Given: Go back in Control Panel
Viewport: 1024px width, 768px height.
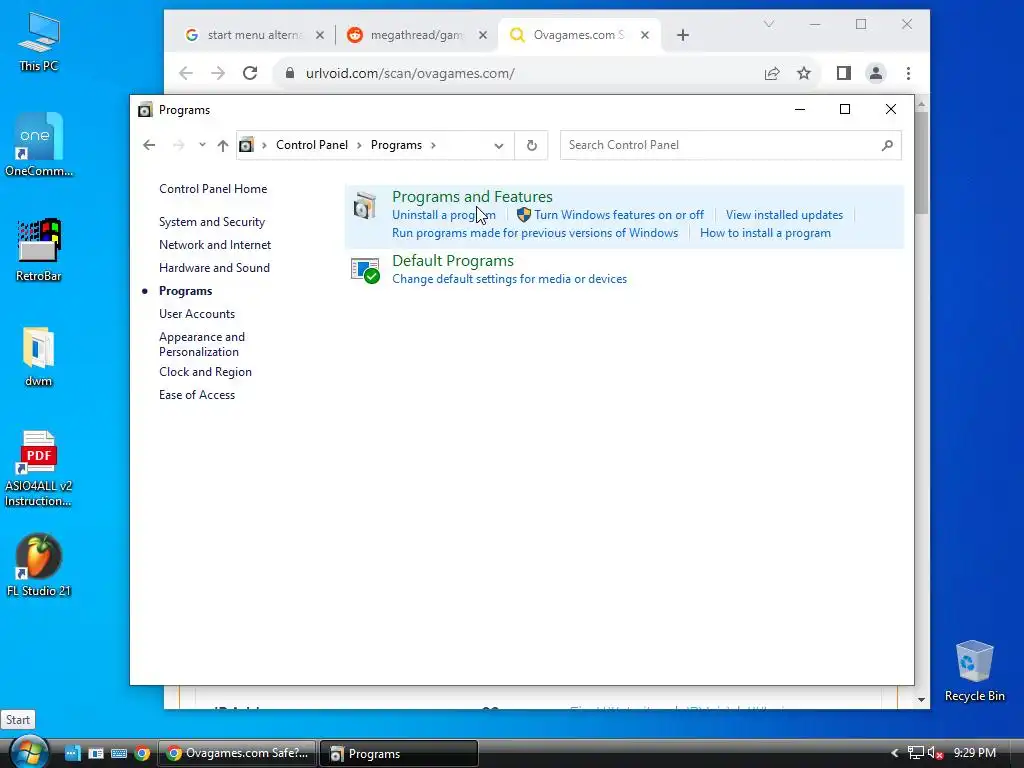Looking at the screenshot, I should pyautogui.click(x=149, y=145).
